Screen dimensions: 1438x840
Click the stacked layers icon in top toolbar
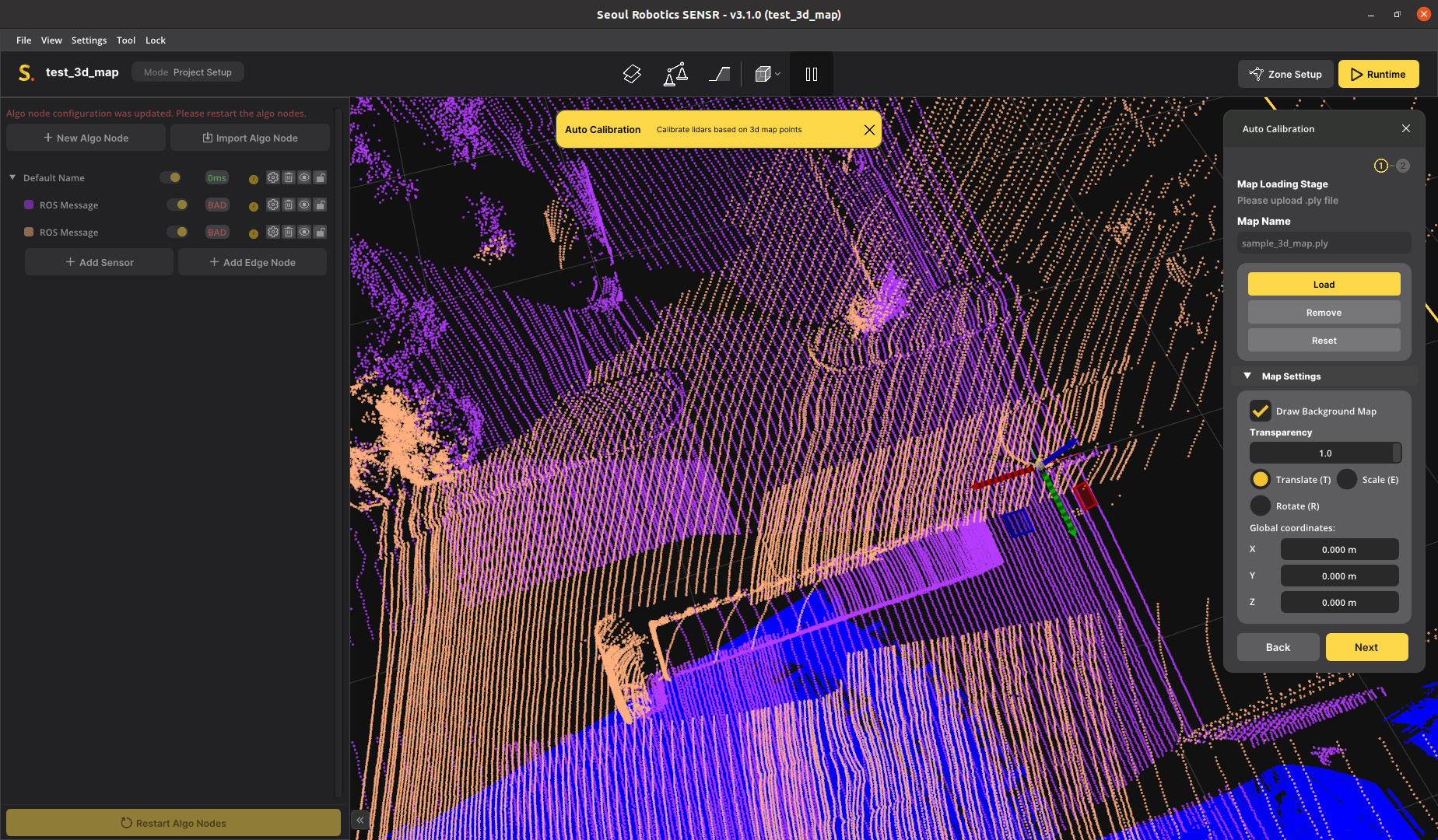click(632, 74)
